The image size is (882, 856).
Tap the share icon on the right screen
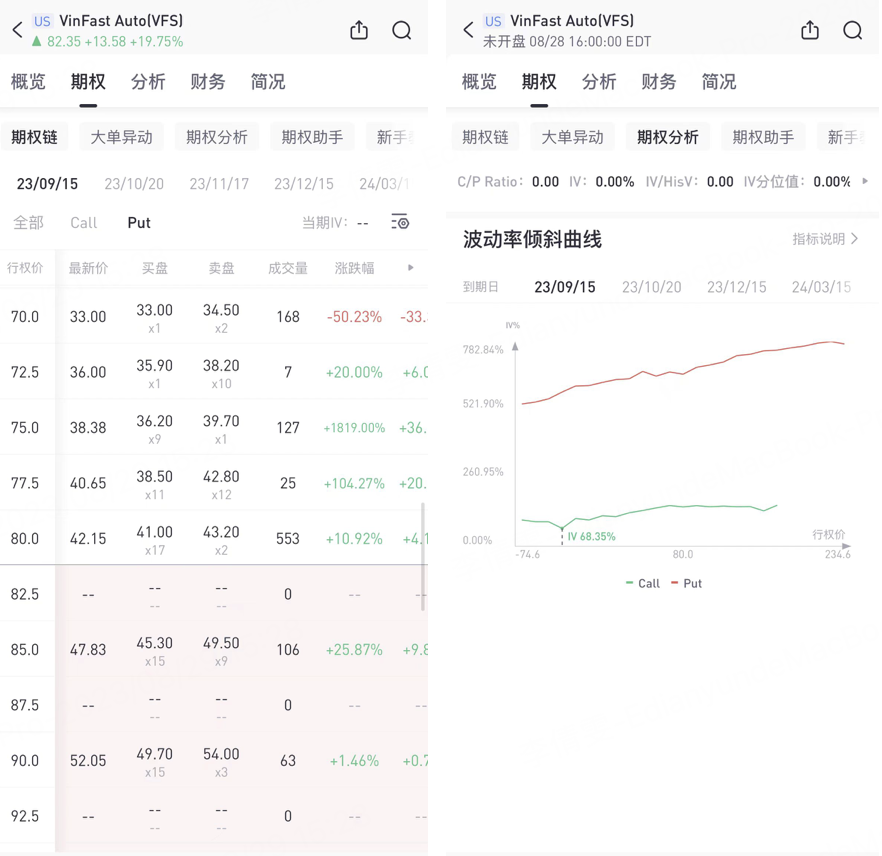pyautogui.click(x=810, y=30)
